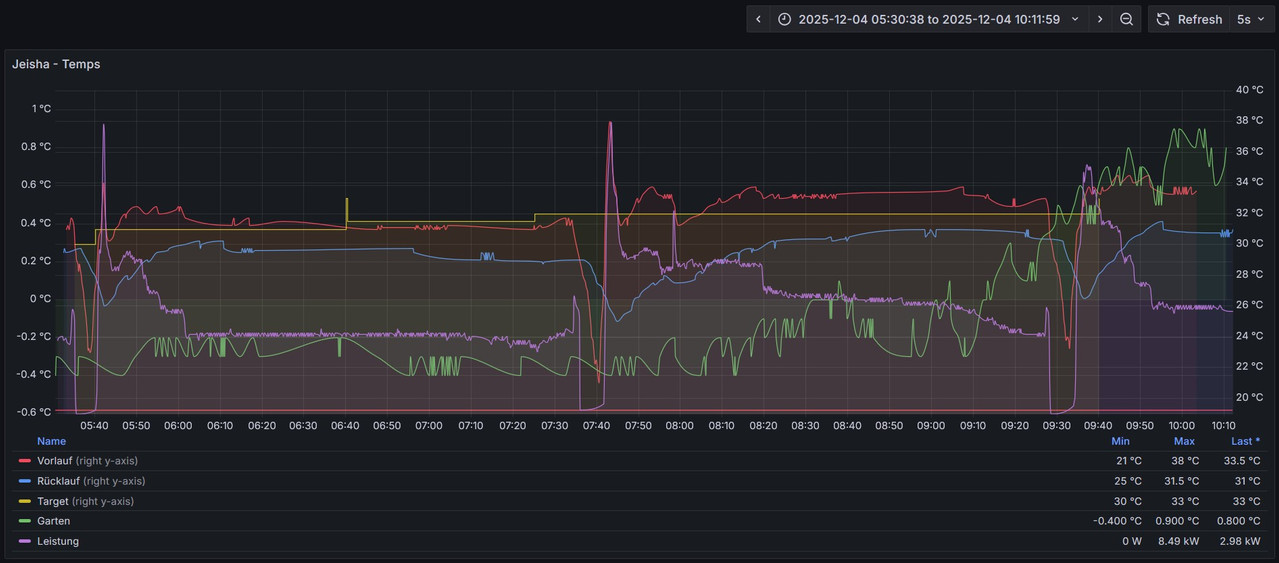Click the 0 W min value of Leistung

coord(1131,541)
